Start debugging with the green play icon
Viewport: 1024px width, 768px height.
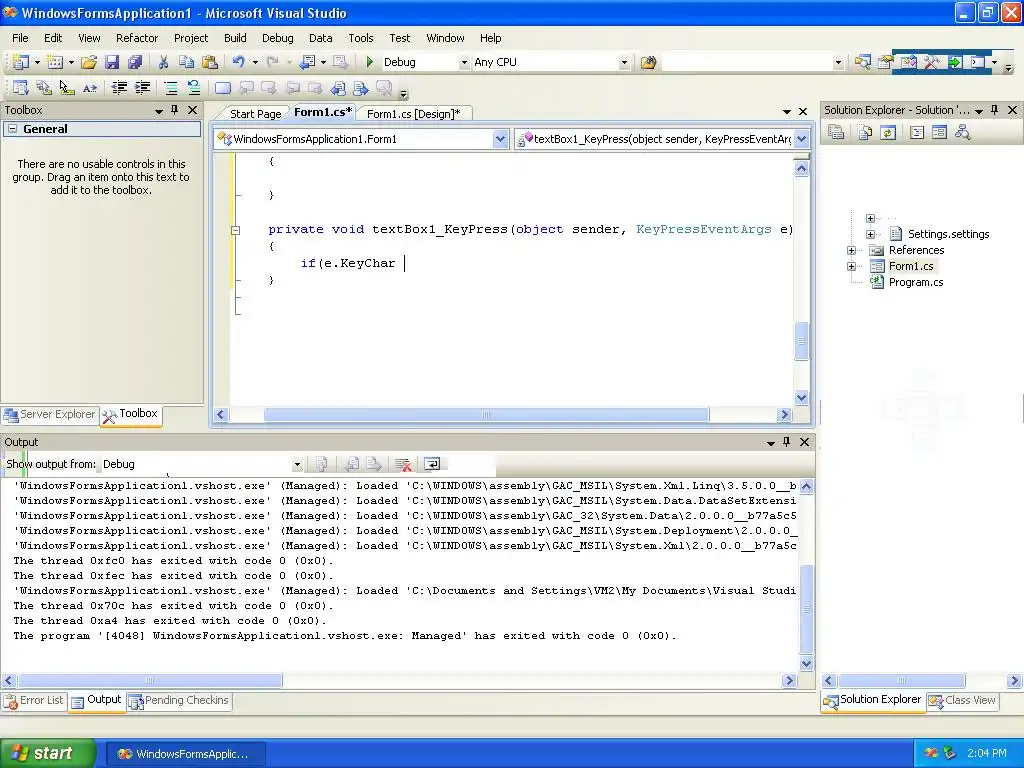(x=370, y=62)
